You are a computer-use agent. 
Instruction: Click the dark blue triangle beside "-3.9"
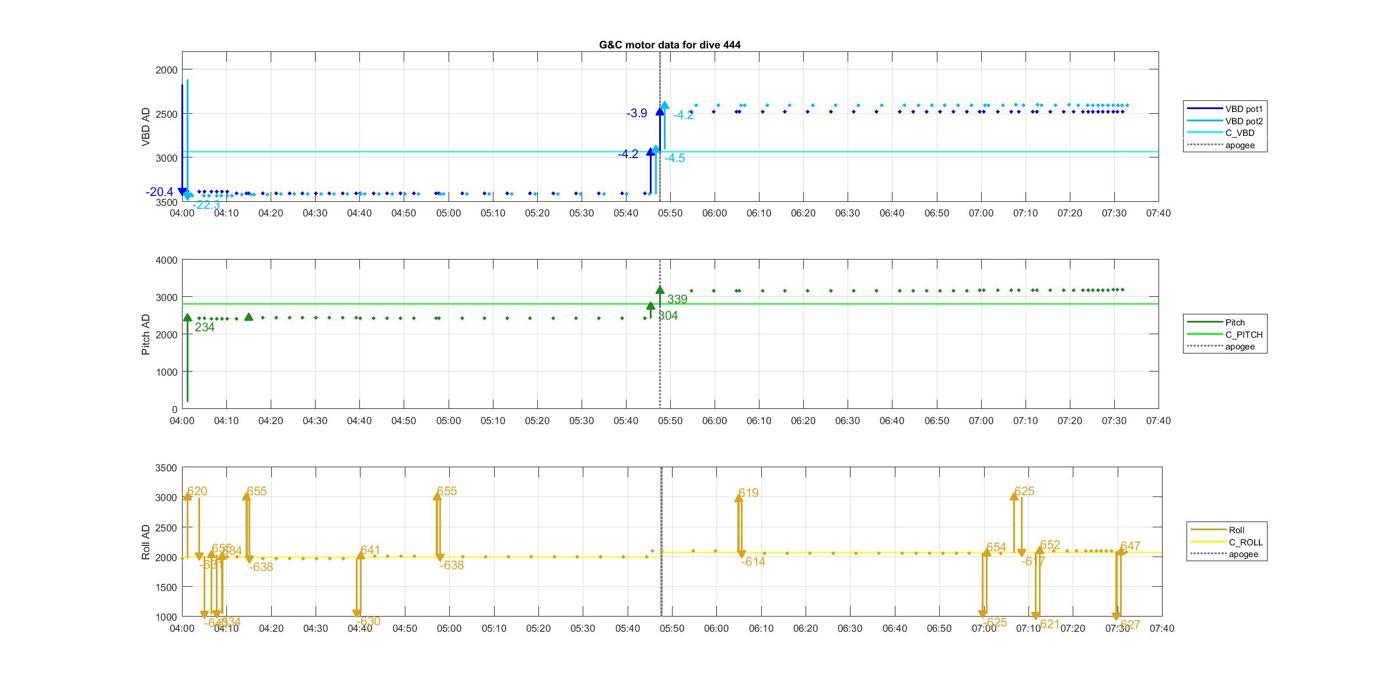pos(660,111)
